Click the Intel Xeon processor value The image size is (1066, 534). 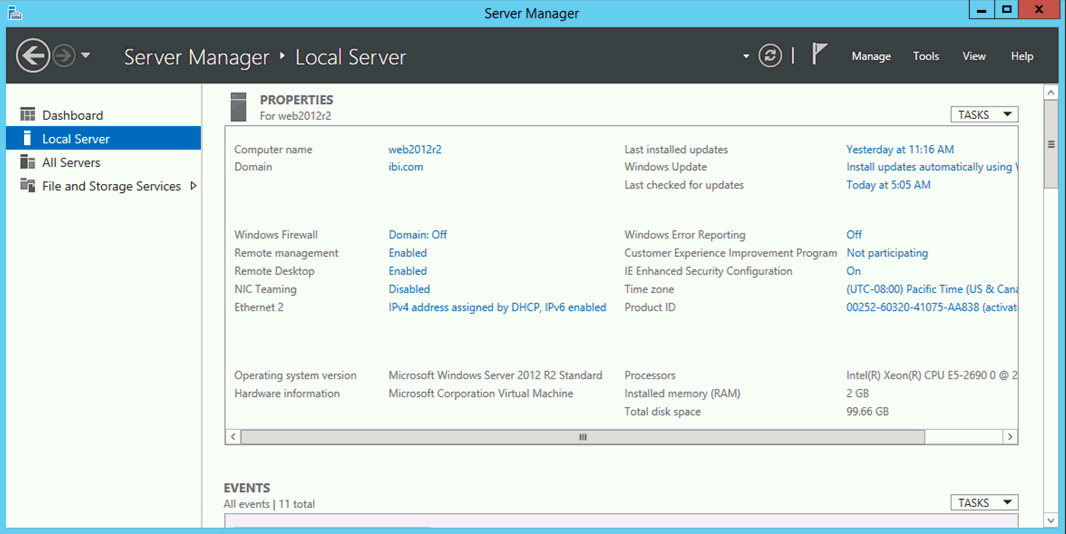pyautogui.click(x=931, y=376)
